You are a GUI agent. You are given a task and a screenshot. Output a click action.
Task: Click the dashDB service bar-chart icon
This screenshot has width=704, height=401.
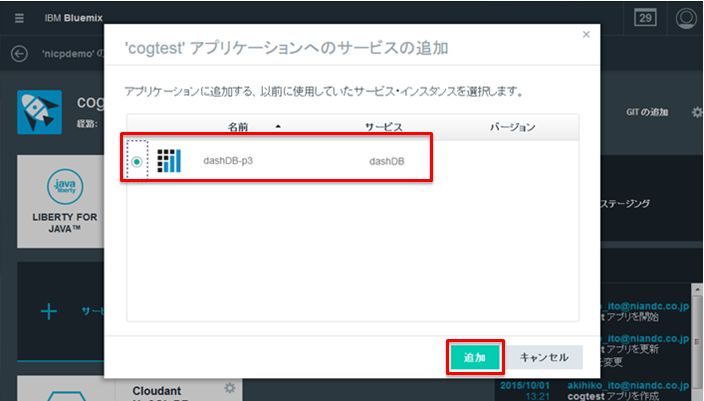tap(170, 160)
